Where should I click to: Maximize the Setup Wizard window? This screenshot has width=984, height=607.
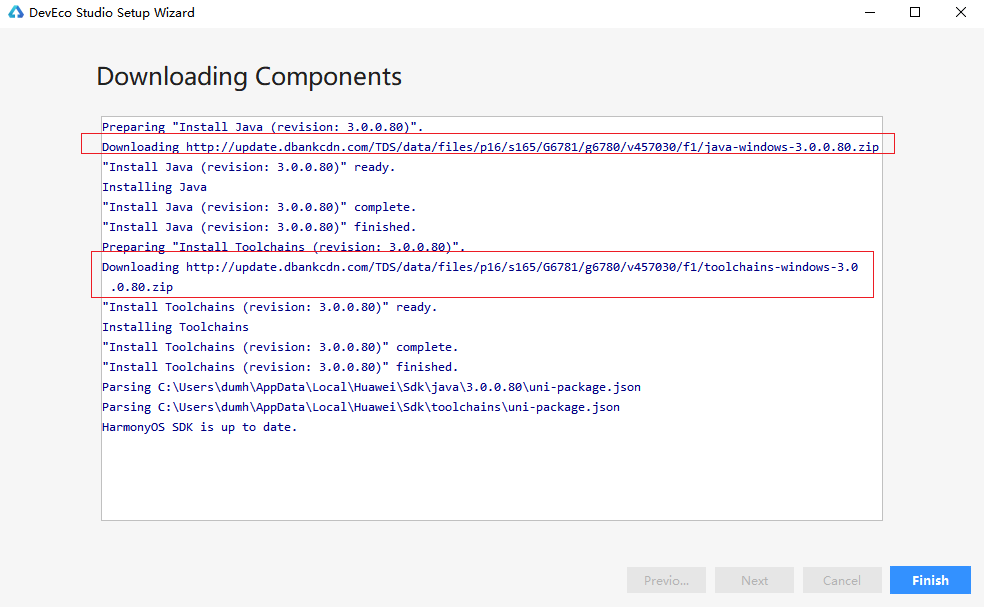[x=915, y=13]
